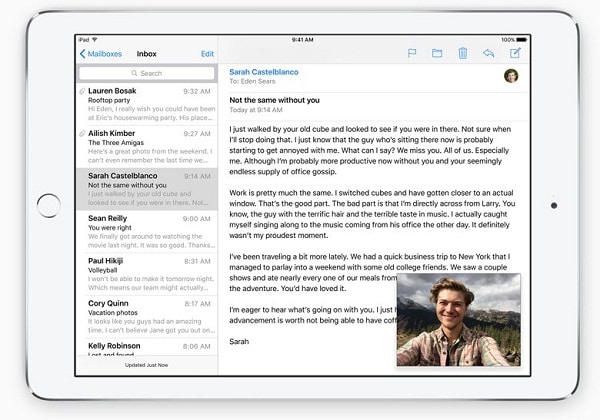
Task: Tap the Inbox title
Action: [147, 54]
